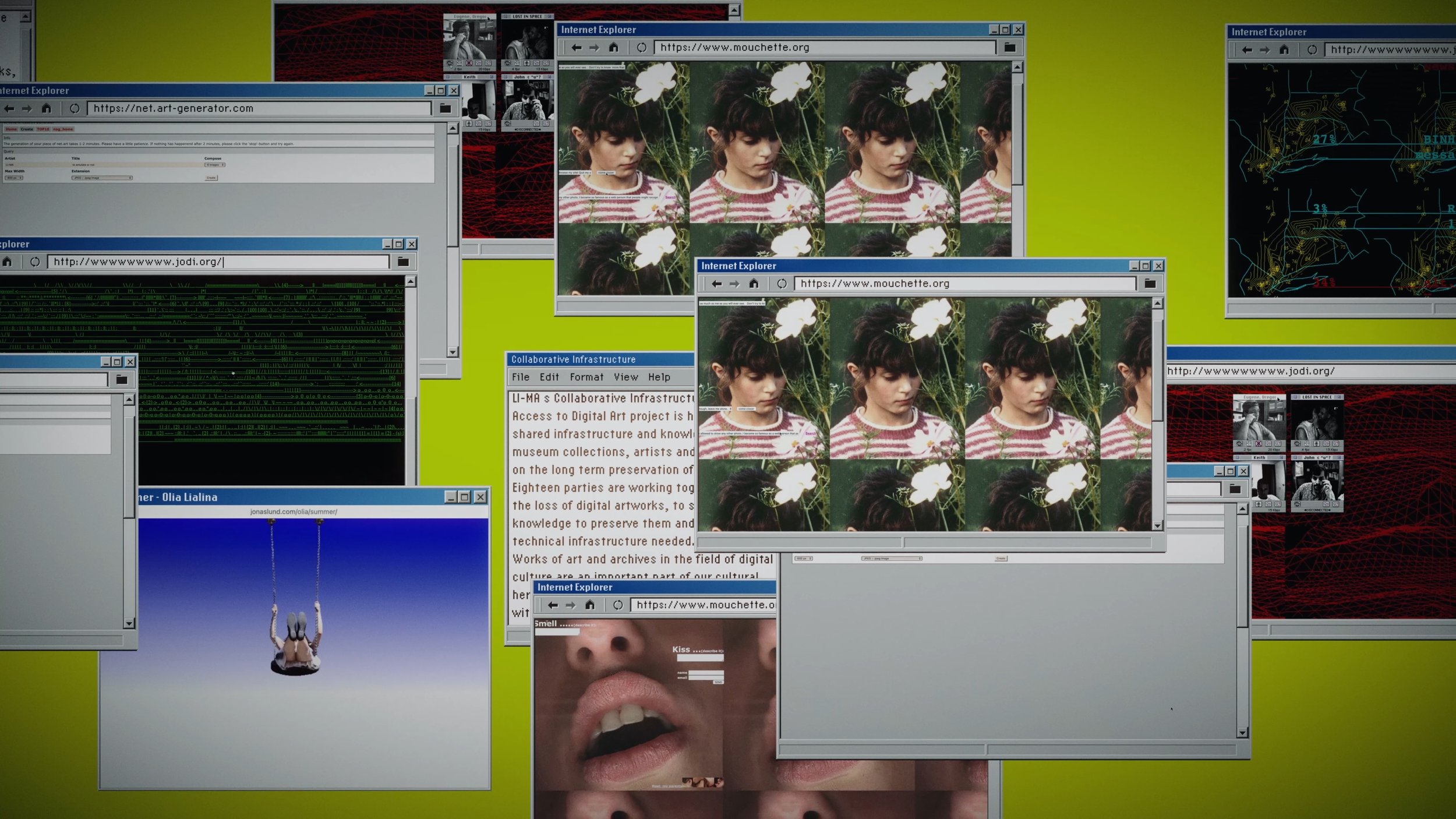Click address bar of left jodi.org window
Viewport: 1456px width, 819px height.
(x=218, y=262)
